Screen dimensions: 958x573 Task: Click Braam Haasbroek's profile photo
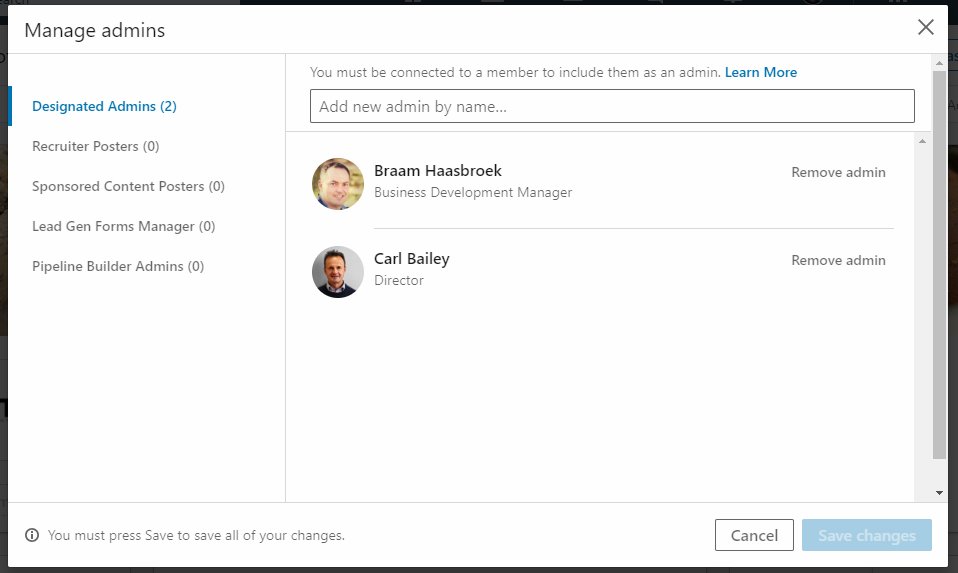338,184
